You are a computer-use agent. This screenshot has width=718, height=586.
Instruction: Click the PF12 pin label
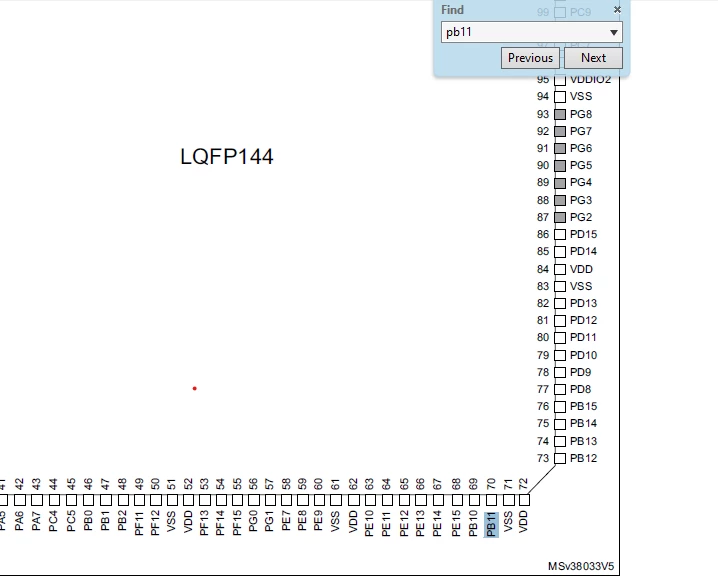click(x=155, y=523)
